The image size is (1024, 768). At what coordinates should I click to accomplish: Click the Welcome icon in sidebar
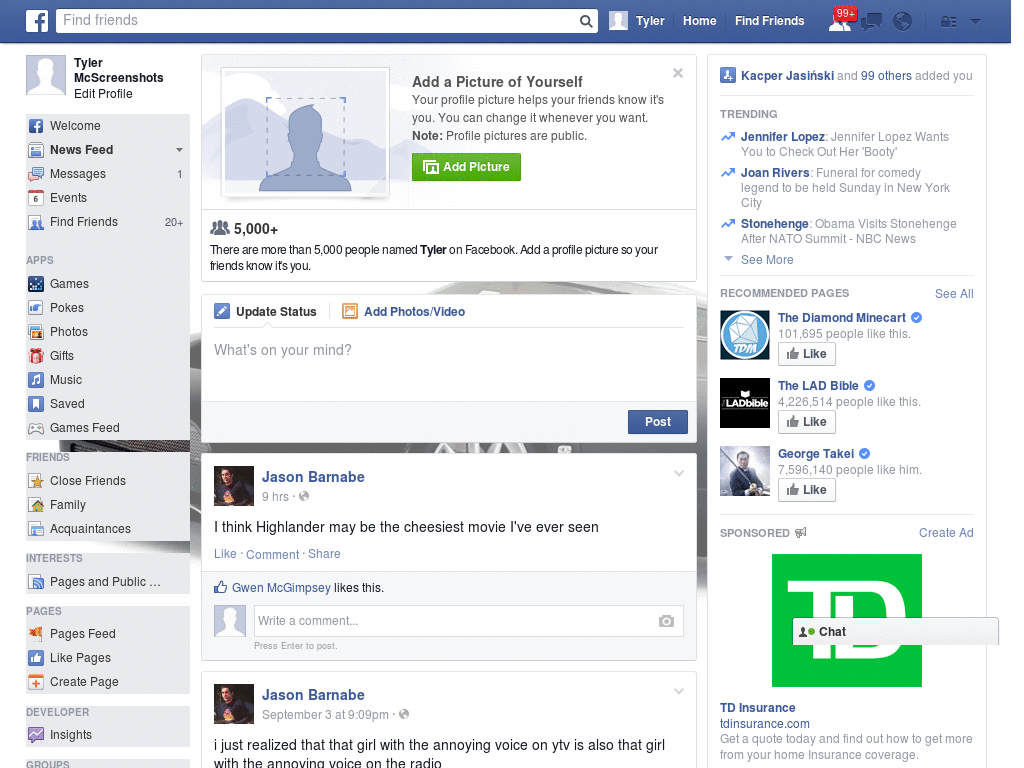(x=36, y=126)
